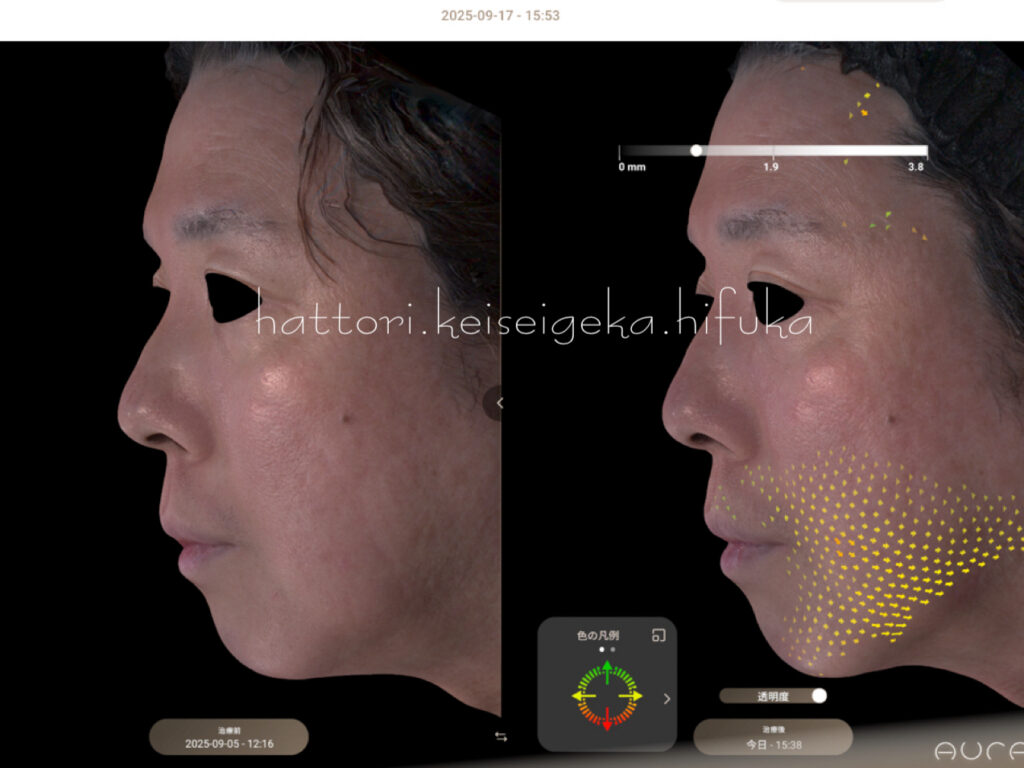Advance legend with the right chevron
1024x768 pixels.
pos(667,699)
